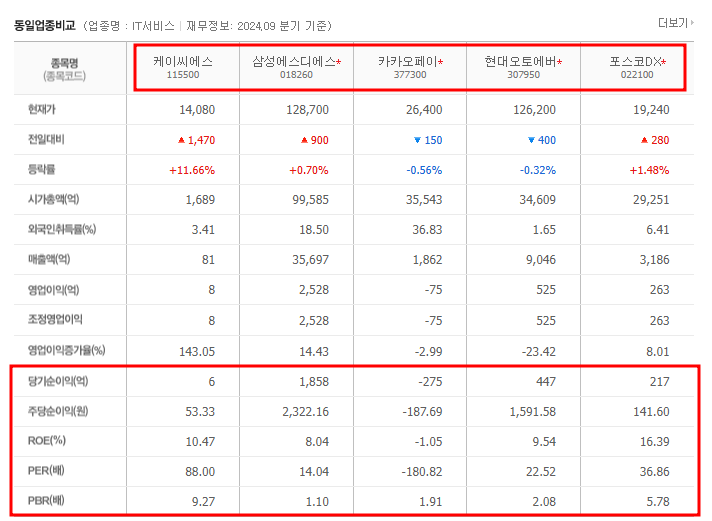Select the -0.56% fluctuation rate
Image resolution: width=712 pixels, height=521 pixels.
424,170
